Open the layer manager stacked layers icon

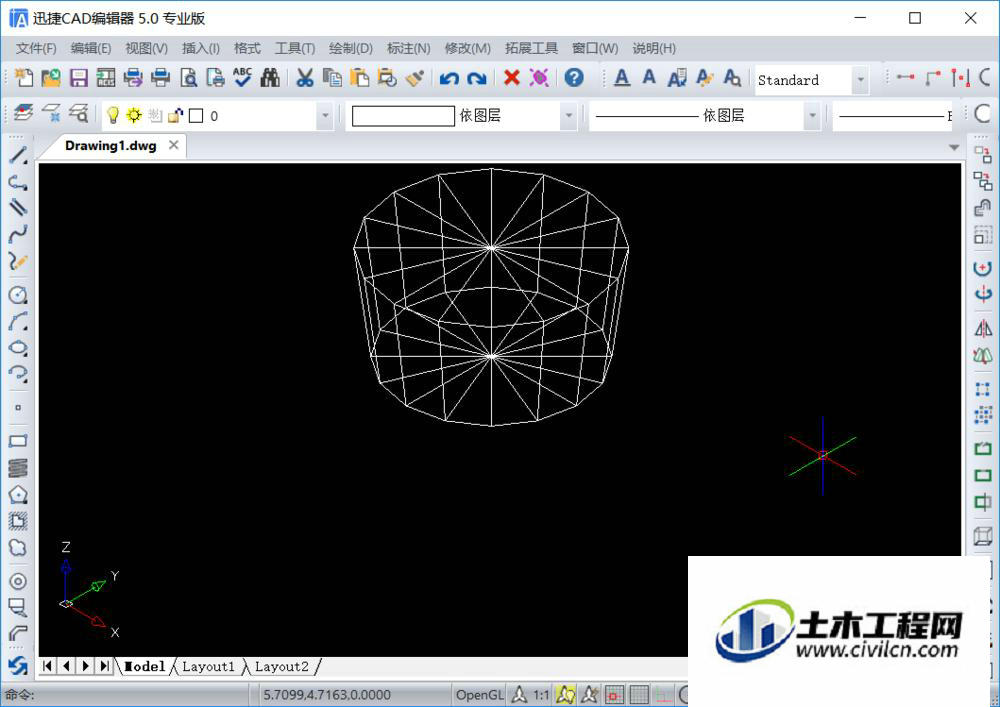tap(24, 114)
